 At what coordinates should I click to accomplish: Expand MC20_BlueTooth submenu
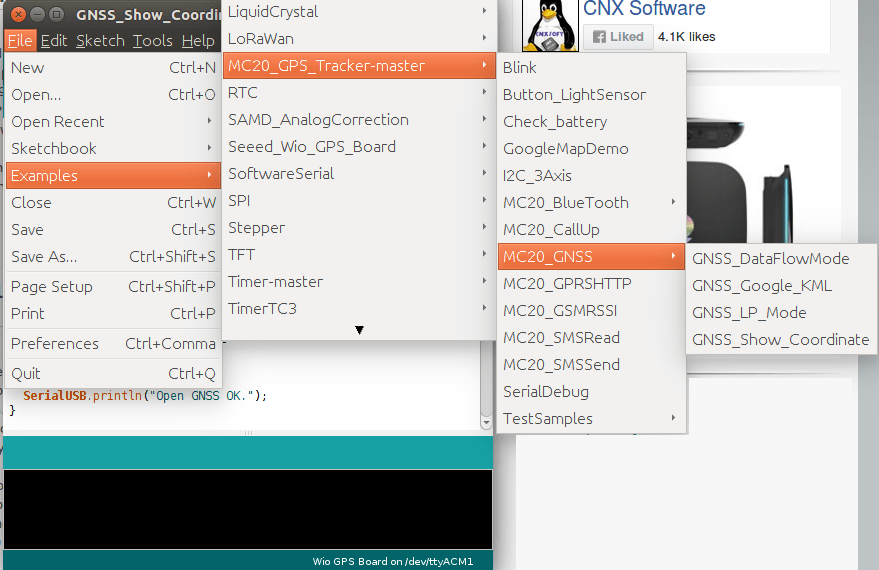pos(591,202)
